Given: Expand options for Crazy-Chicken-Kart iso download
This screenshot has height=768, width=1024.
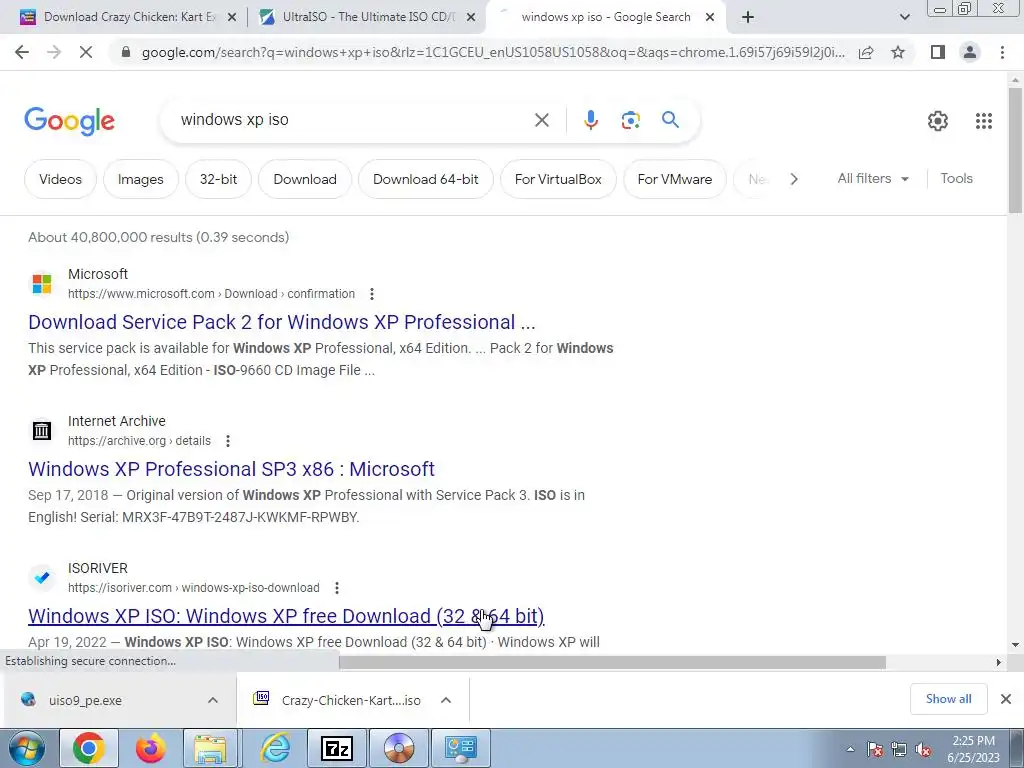Looking at the screenshot, I should pyautogui.click(x=446, y=700).
